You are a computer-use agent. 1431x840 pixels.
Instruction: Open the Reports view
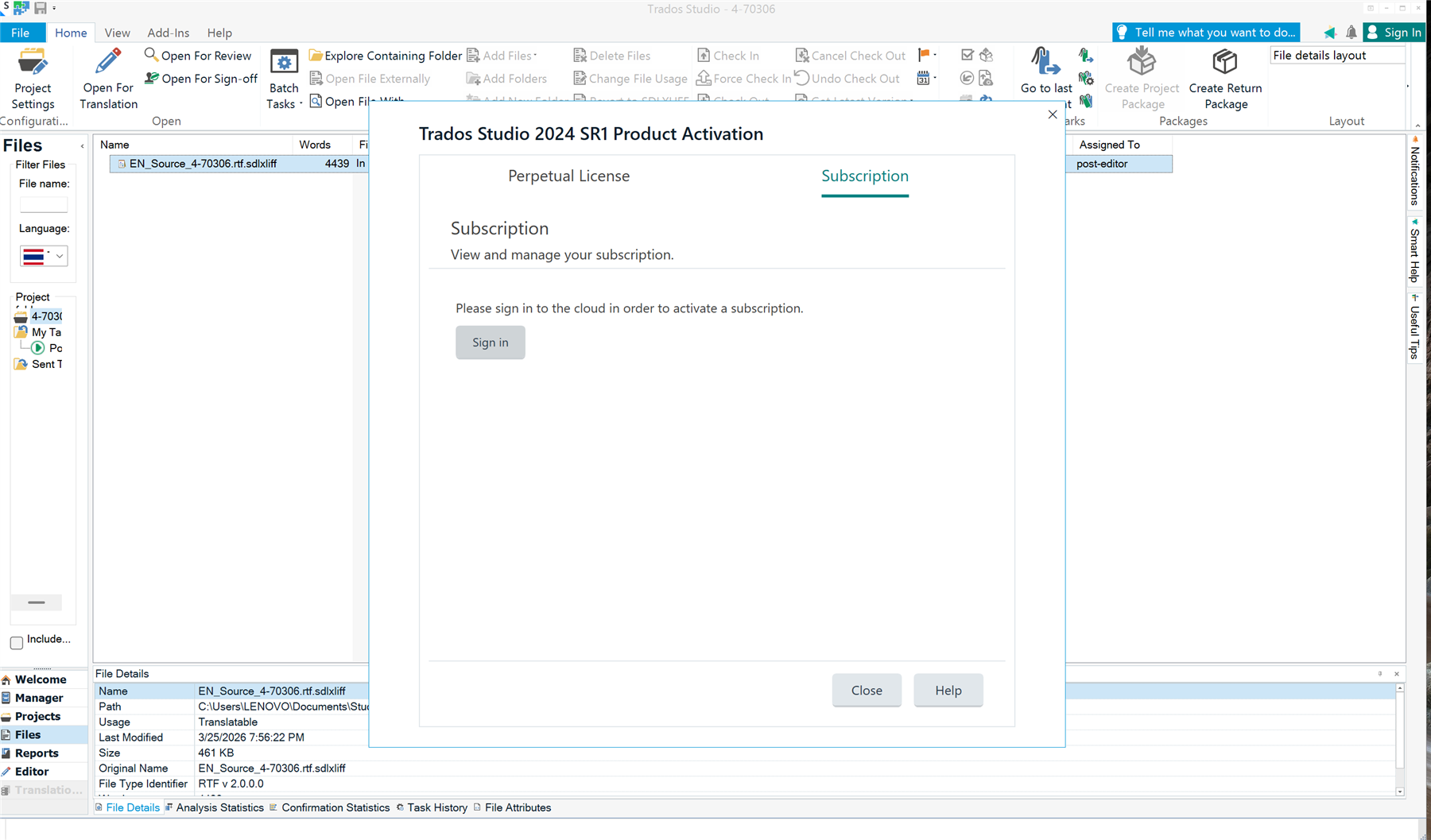tap(35, 753)
